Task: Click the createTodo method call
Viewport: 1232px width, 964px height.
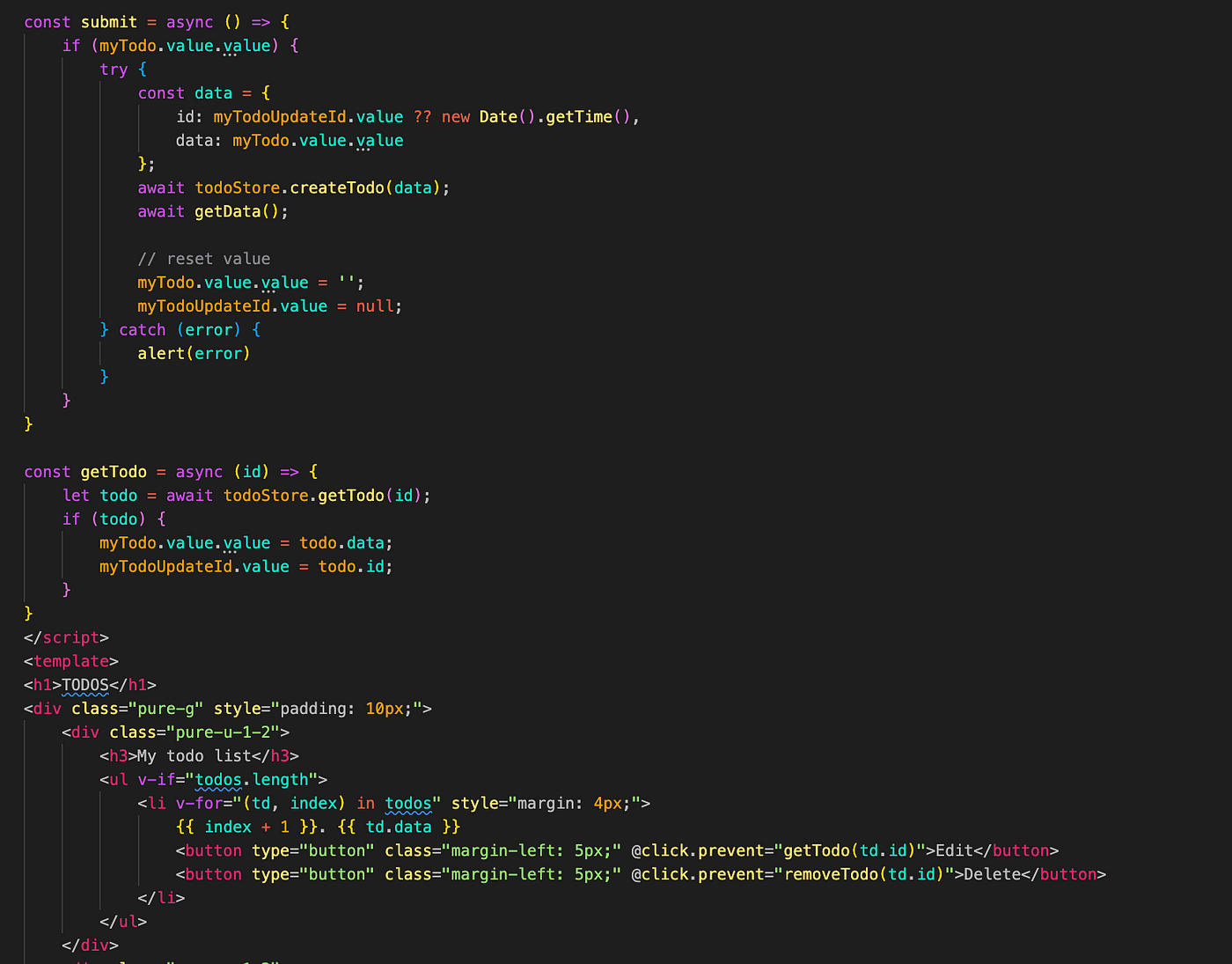Action: point(337,188)
